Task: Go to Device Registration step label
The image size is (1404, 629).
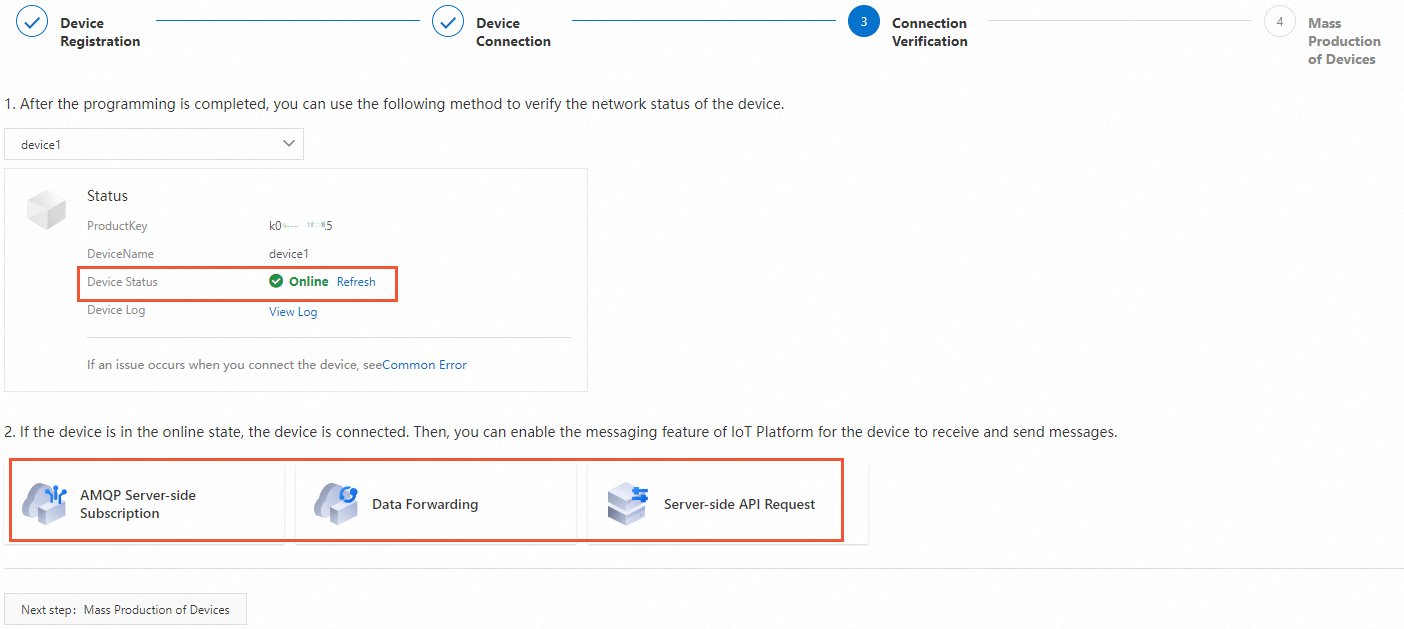Action: coord(100,32)
